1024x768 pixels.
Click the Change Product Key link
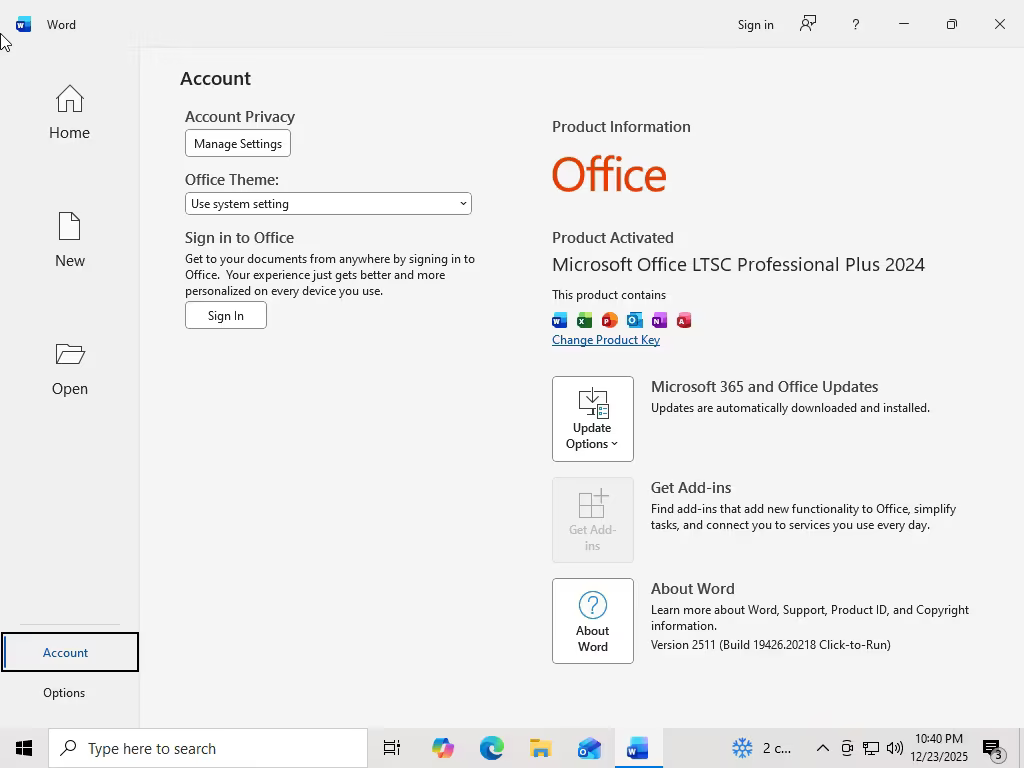(606, 340)
